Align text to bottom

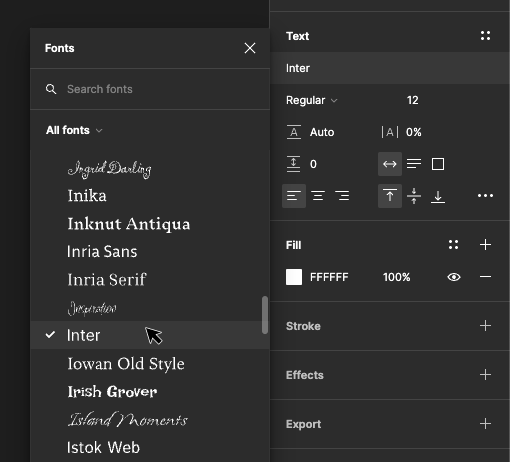coord(438,196)
